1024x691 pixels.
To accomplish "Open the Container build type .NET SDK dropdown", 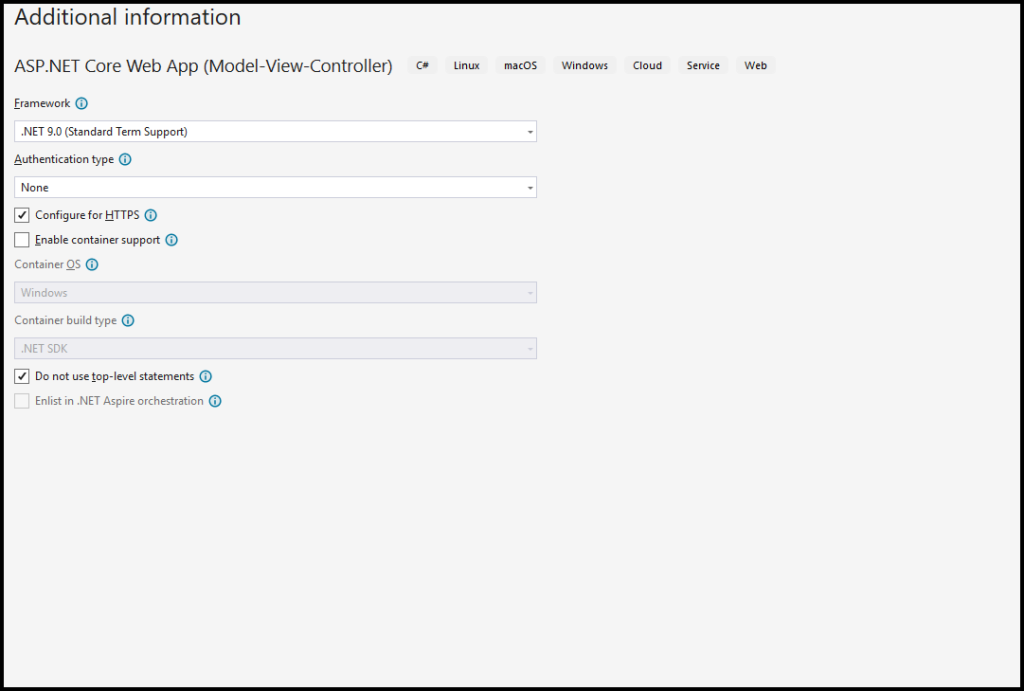I will [275, 349].
